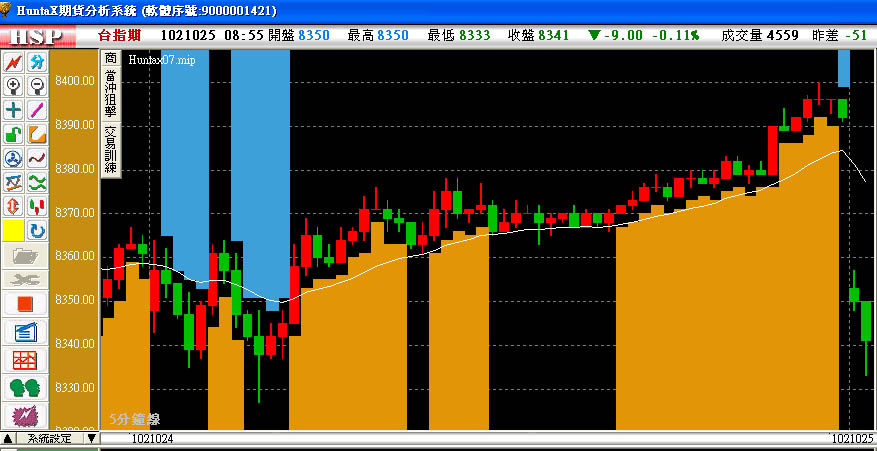The height and width of the screenshot is (451, 877).
Task: Click the 最高 8350 high value
Action: 378,36
